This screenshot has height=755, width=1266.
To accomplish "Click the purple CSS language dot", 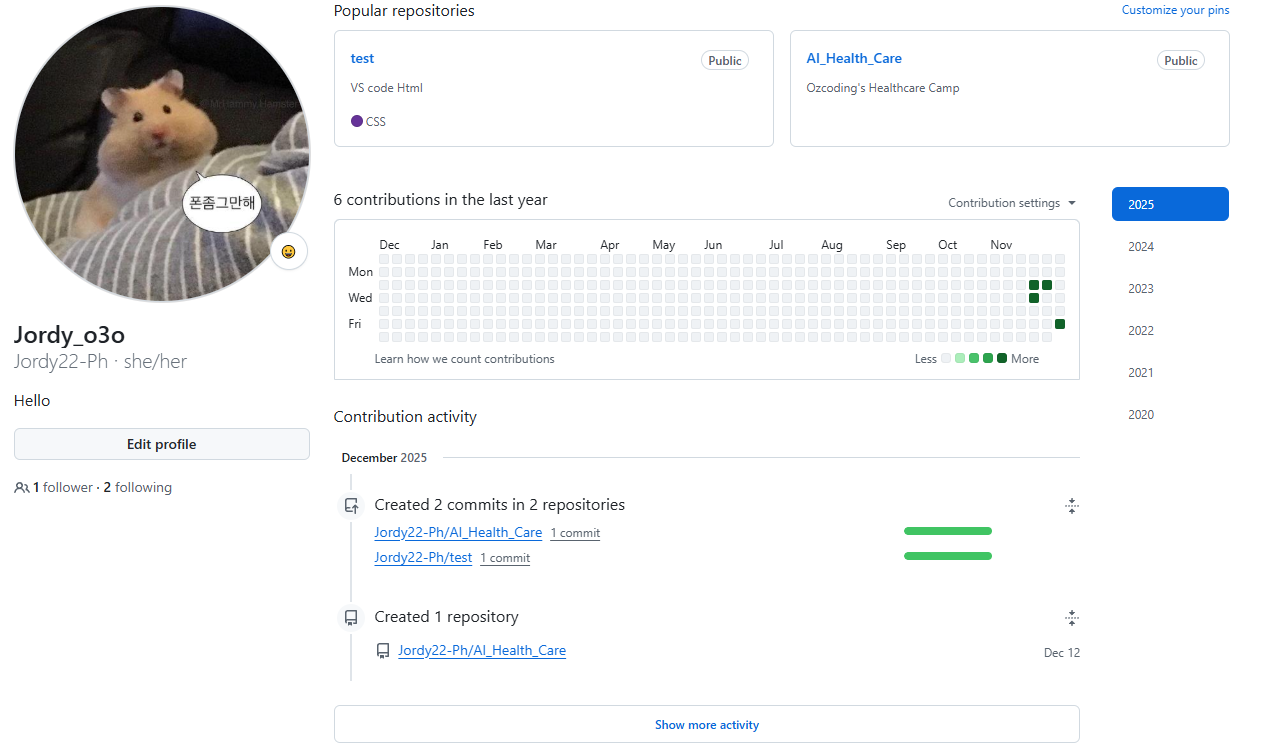I will click(356, 120).
